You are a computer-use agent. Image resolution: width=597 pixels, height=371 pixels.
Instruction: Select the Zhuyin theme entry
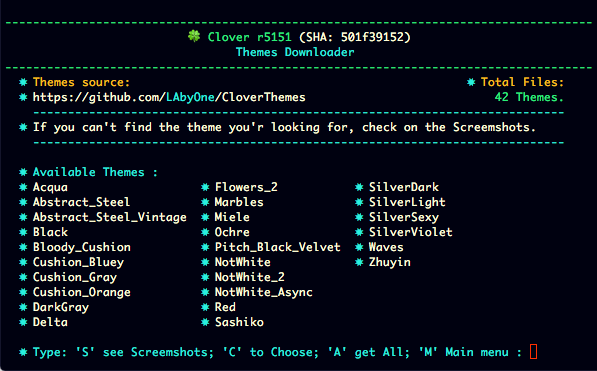(x=389, y=262)
